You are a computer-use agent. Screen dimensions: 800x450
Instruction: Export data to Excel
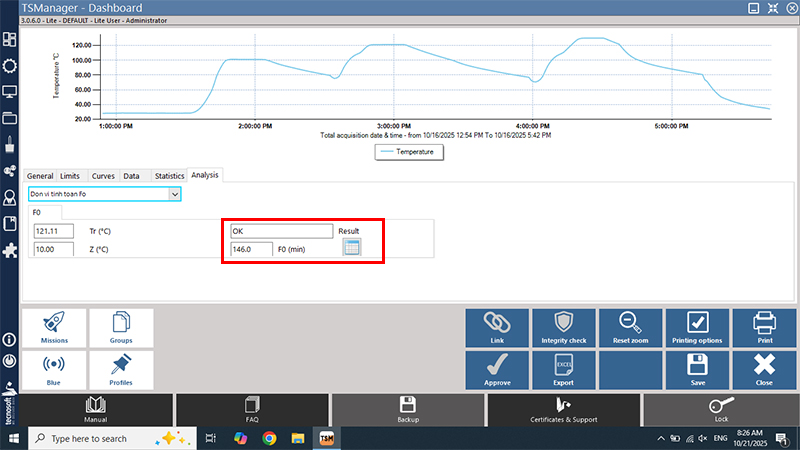point(563,369)
